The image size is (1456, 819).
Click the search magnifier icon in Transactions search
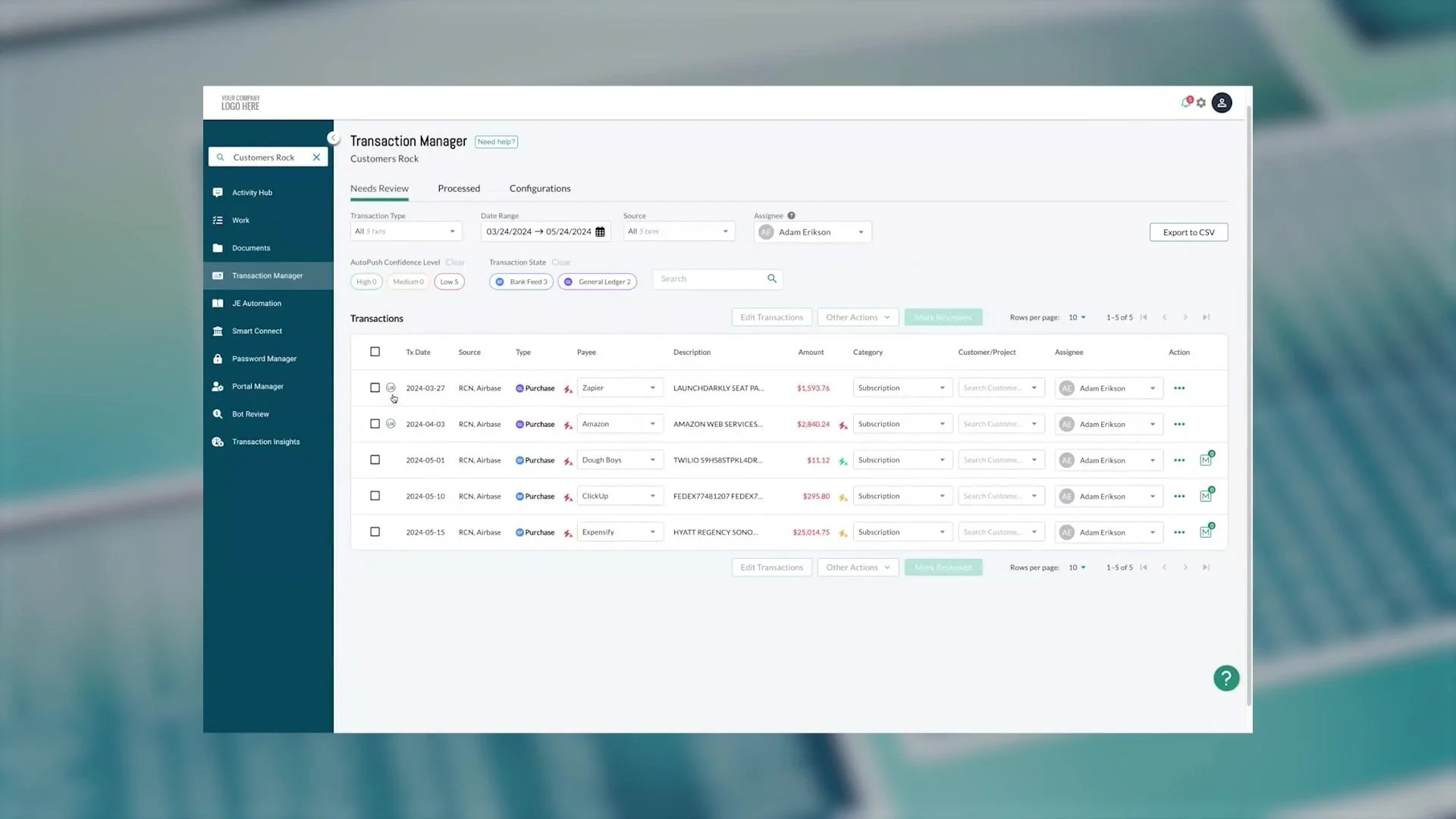pos(772,279)
